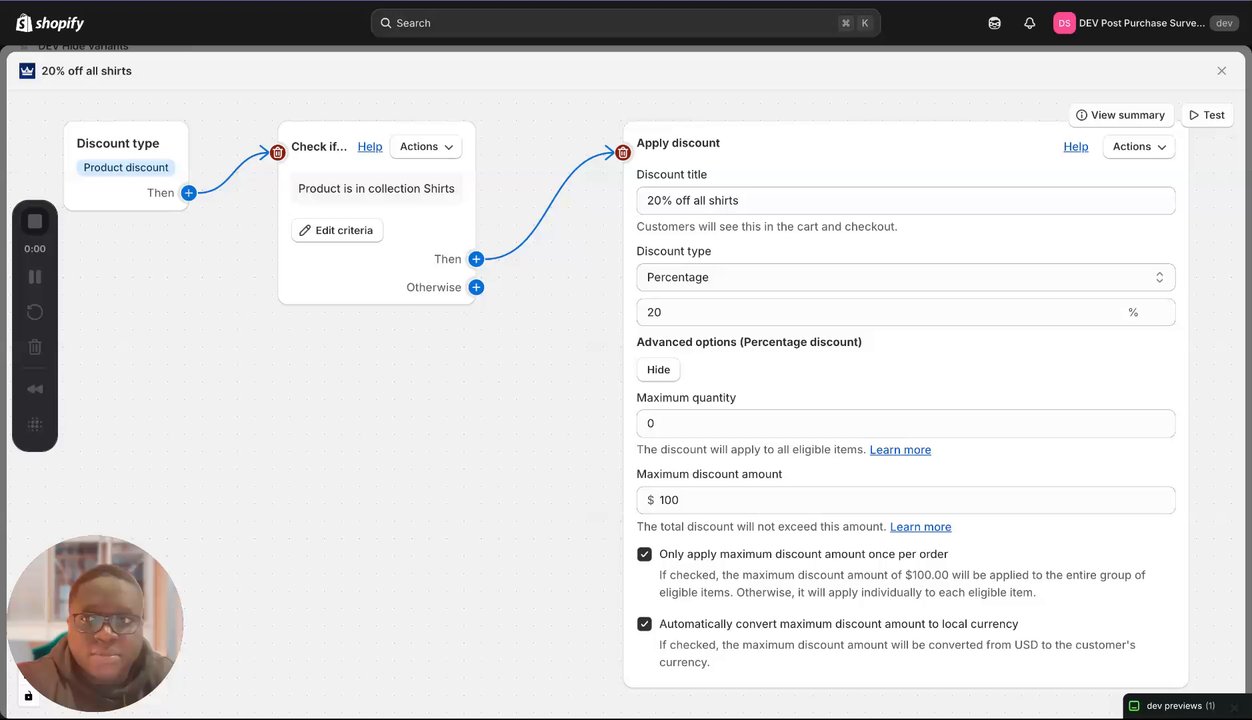Stop the screen recording

click(x=35, y=221)
